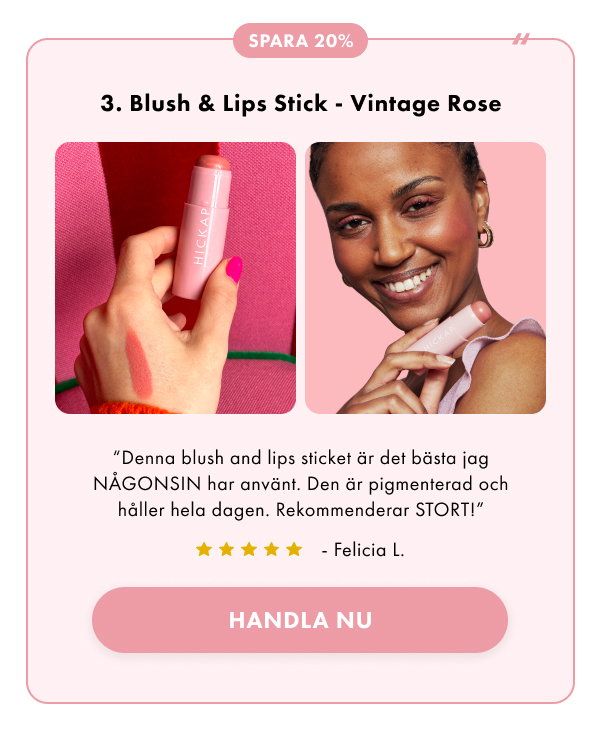Click the blush stick the model holds
The height and width of the screenshot is (751, 600).
coord(449,330)
